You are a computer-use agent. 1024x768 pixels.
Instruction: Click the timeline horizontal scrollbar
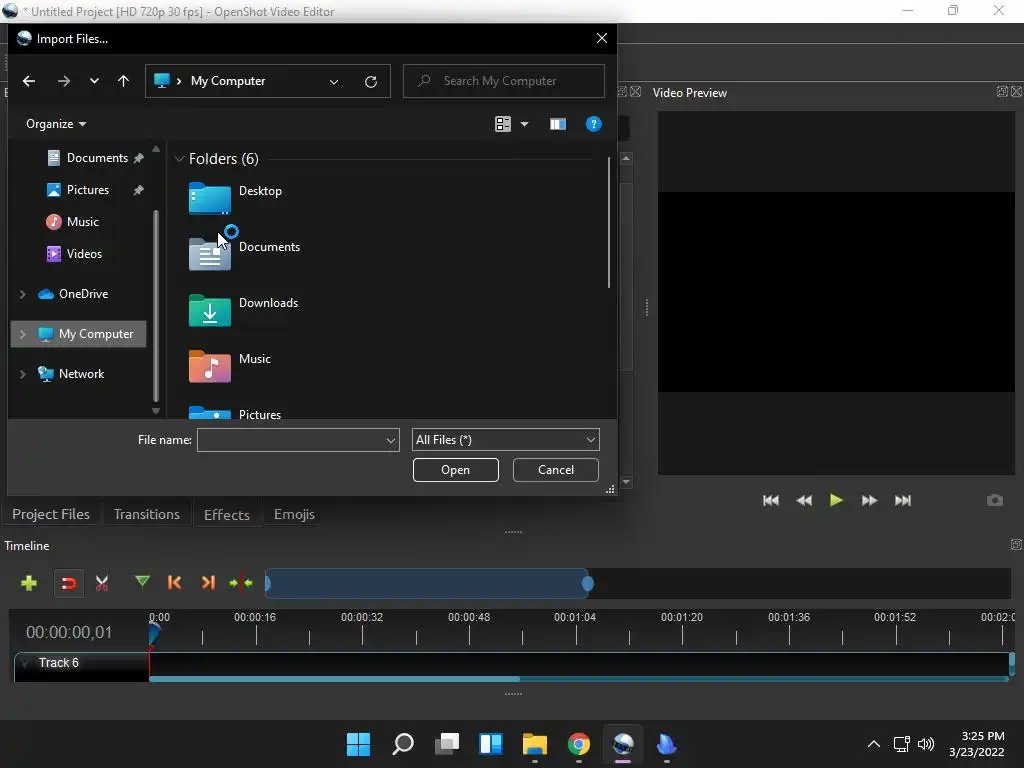point(334,679)
